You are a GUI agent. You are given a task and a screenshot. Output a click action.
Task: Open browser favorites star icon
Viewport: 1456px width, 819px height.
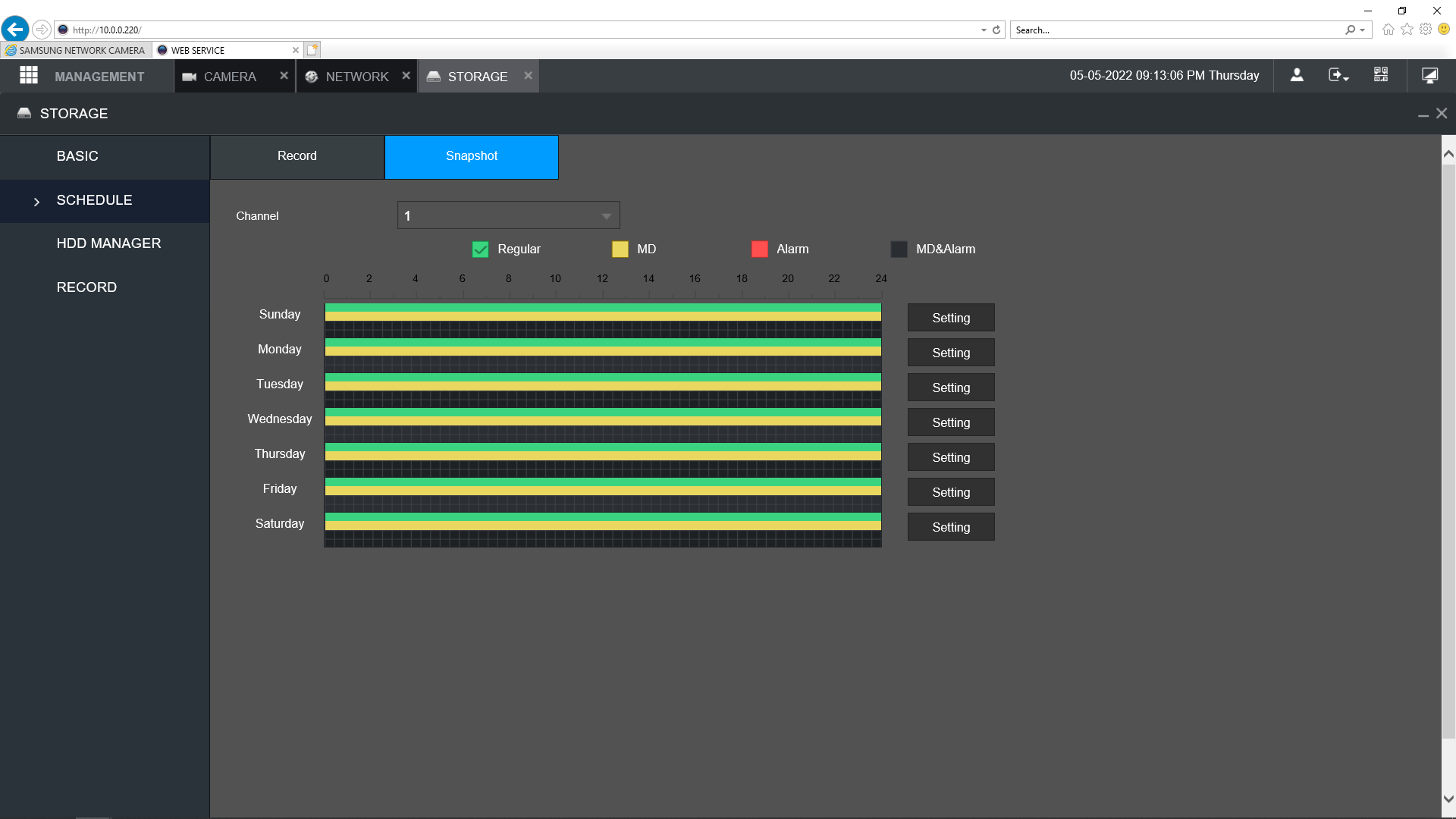click(x=1407, y=30)
